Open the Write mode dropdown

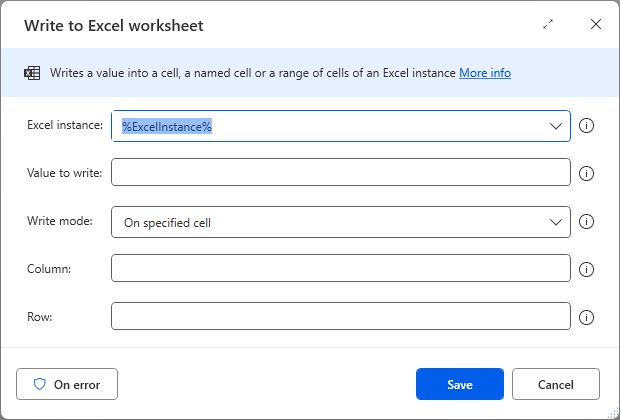tap(556, 222)
